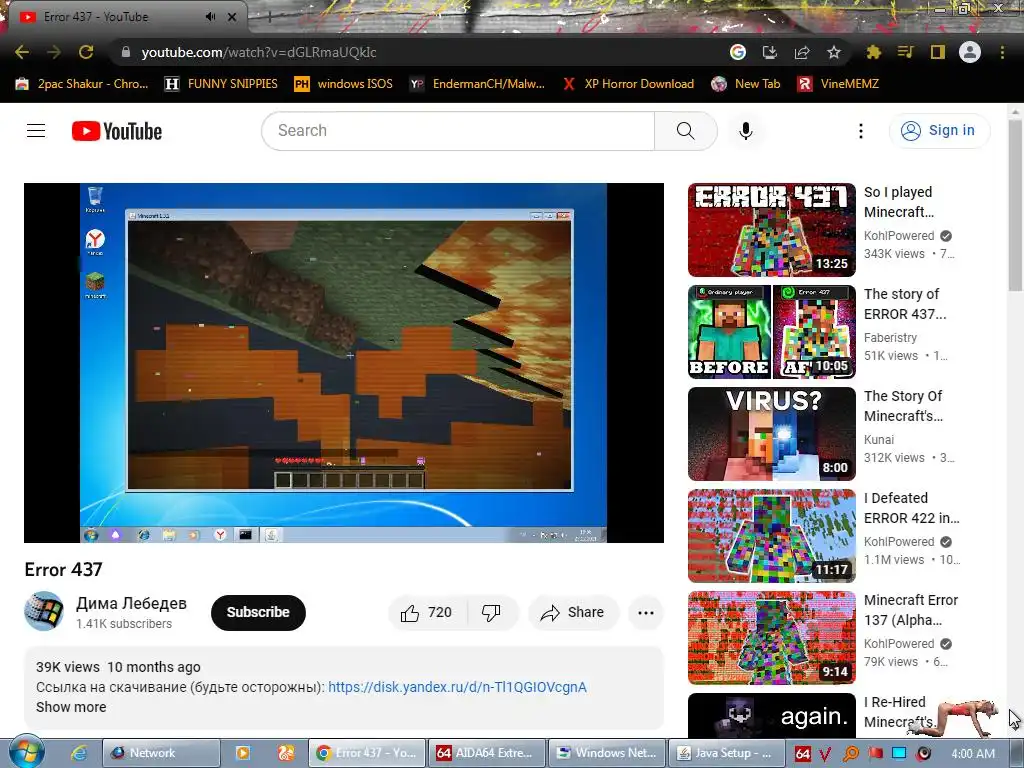The height and width of the screenshot is (768, 1024).
Task: Switch to the Network taskbar window
Action: click(161, 753)
